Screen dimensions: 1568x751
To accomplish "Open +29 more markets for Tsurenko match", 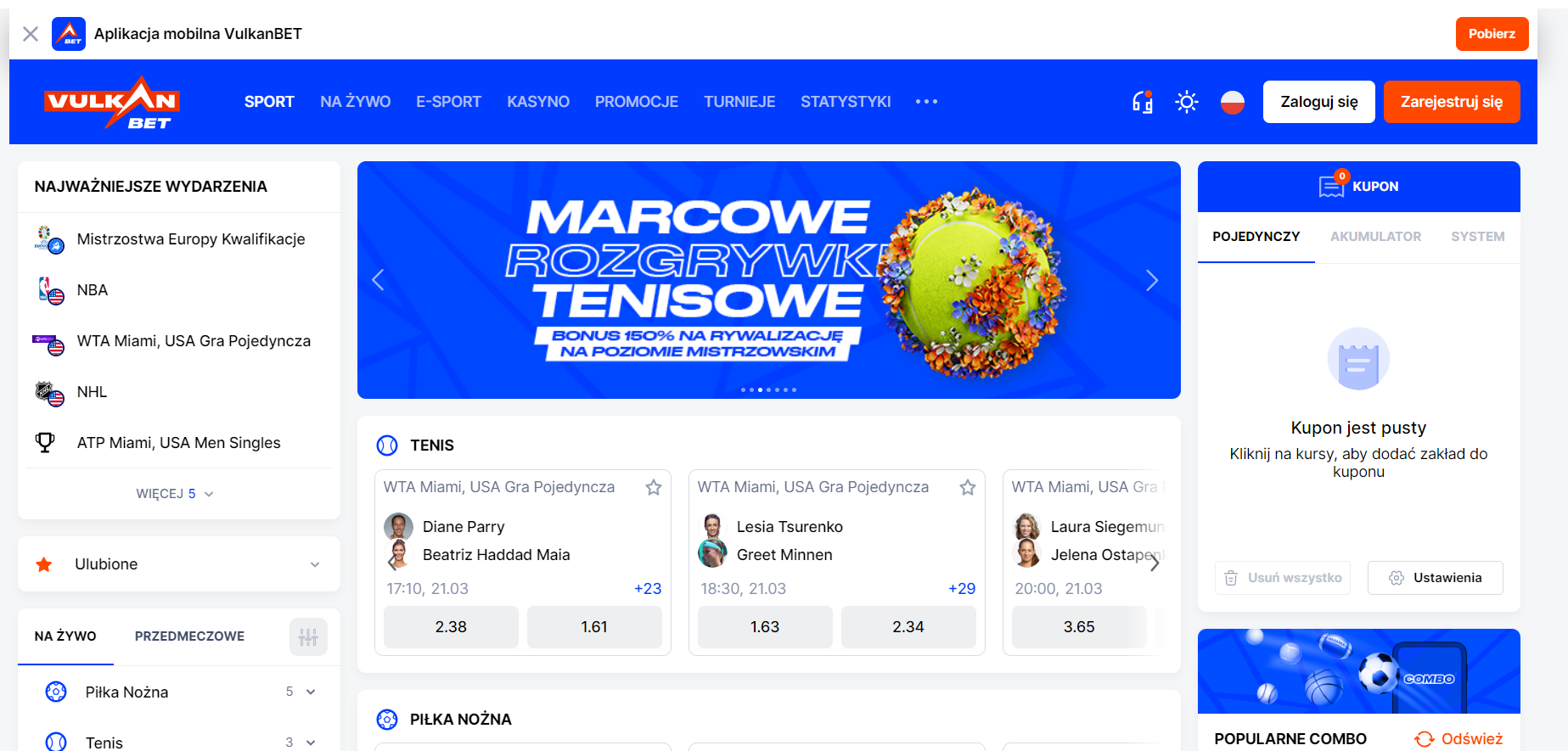I will click(x=962, y=589).
